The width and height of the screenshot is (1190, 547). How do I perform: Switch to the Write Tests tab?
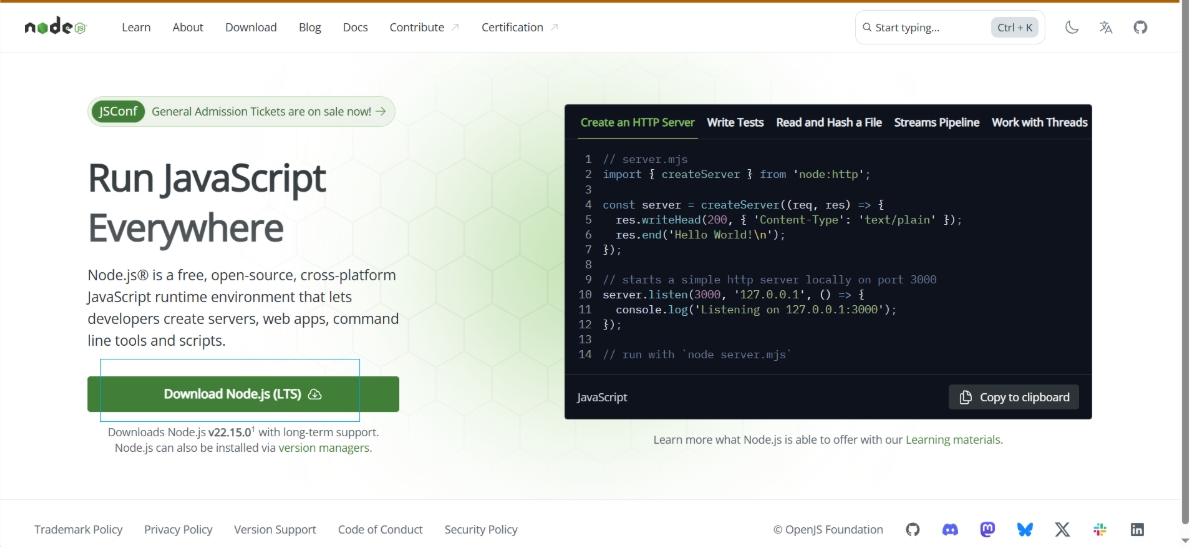point(735,122)
